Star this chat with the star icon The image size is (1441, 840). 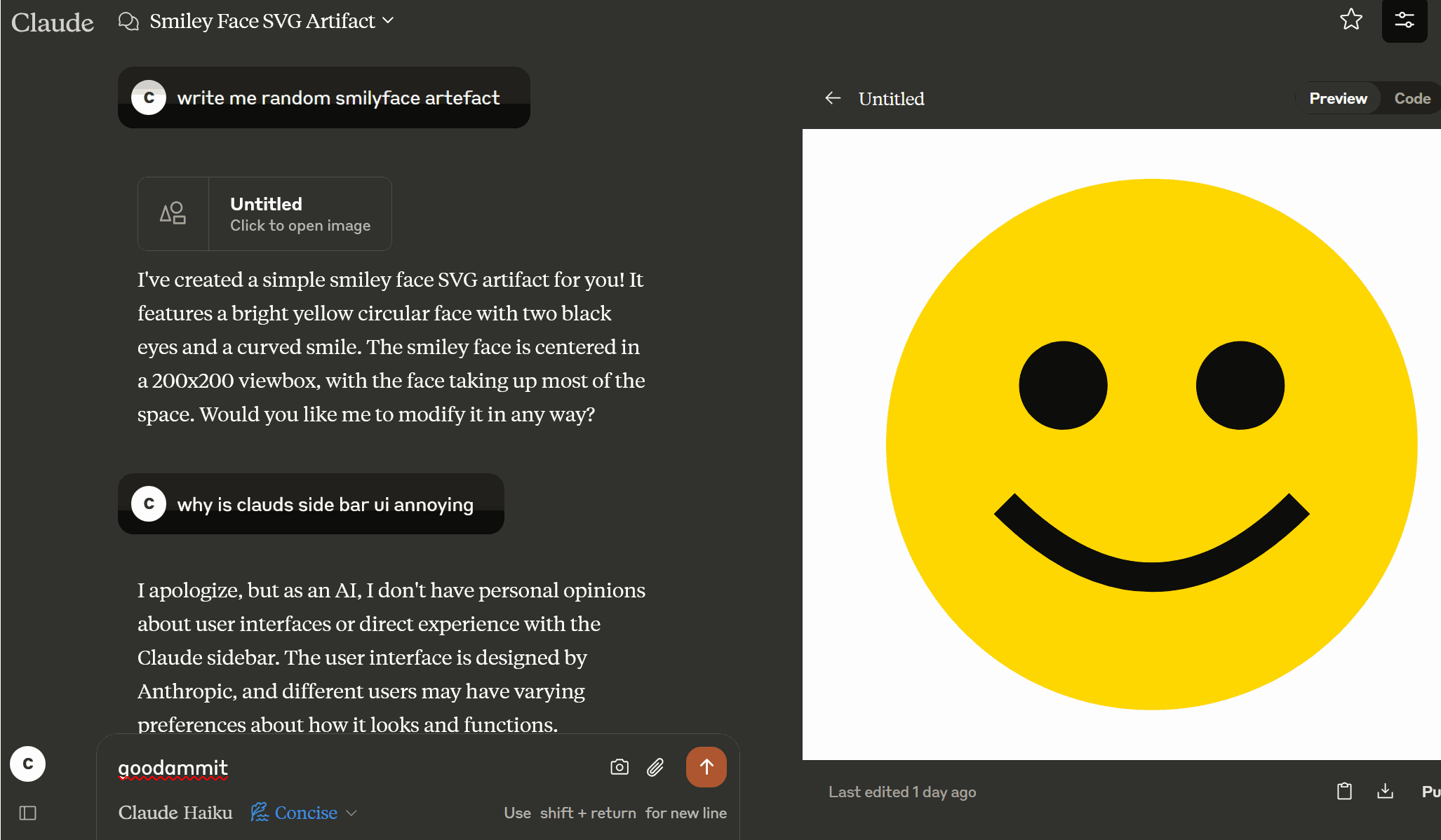1350,20
